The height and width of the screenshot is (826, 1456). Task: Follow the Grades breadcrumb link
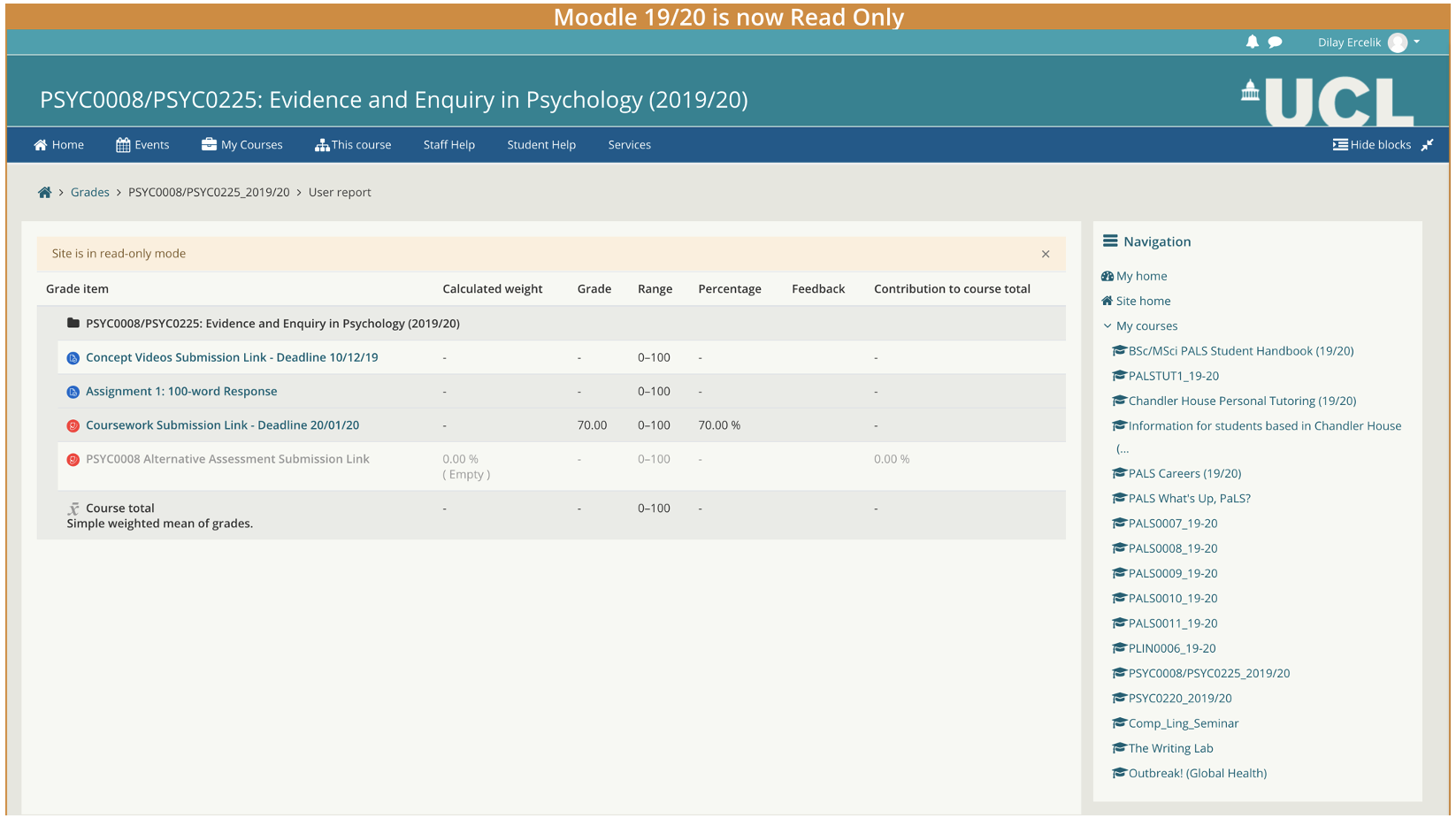(x=90, y=192)
